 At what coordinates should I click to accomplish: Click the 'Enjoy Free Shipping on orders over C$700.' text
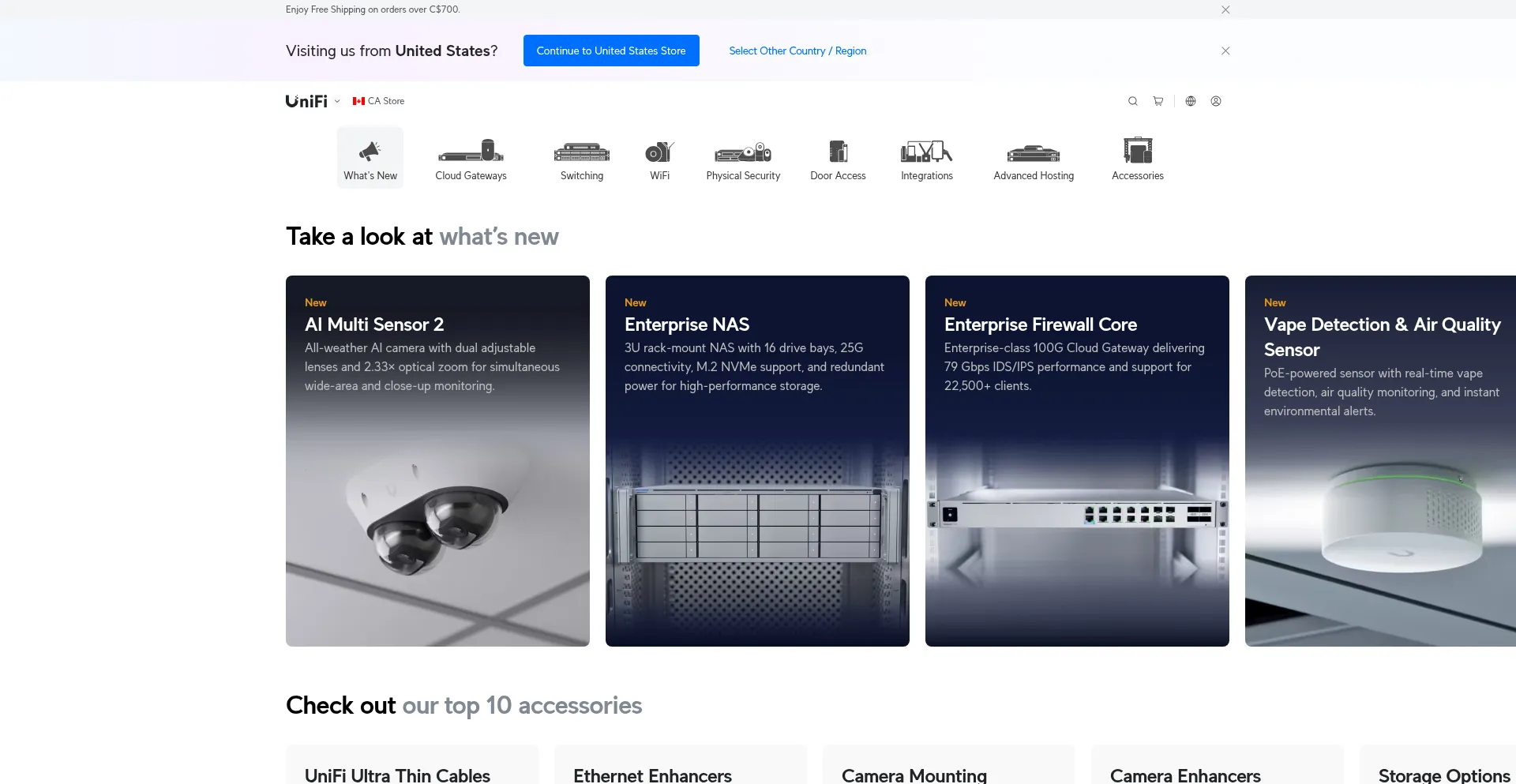tap(373, 9)
